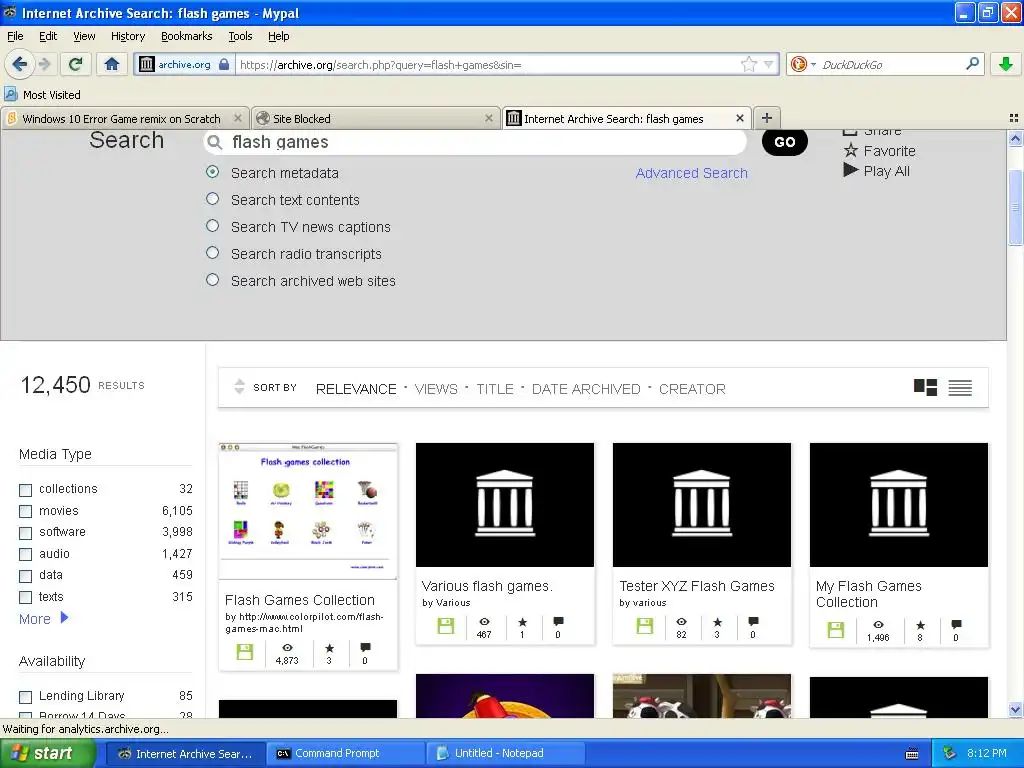
Task: Open Flash Games Collection thumbnail
Action: tap(308, 511)
